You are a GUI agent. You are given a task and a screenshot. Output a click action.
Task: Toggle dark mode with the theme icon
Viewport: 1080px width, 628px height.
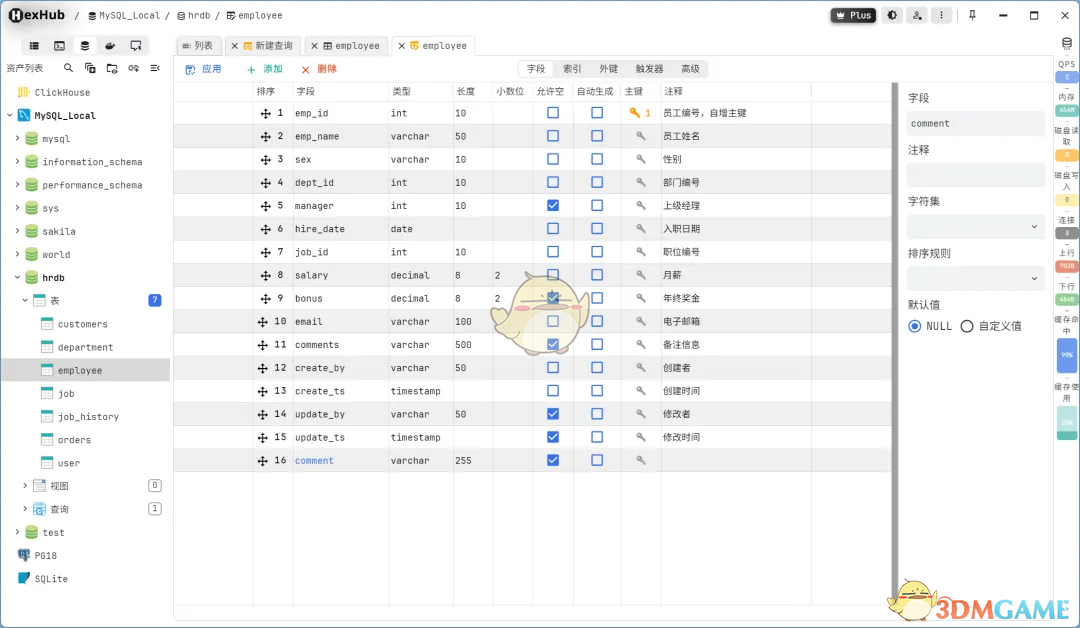click(891, 15)
